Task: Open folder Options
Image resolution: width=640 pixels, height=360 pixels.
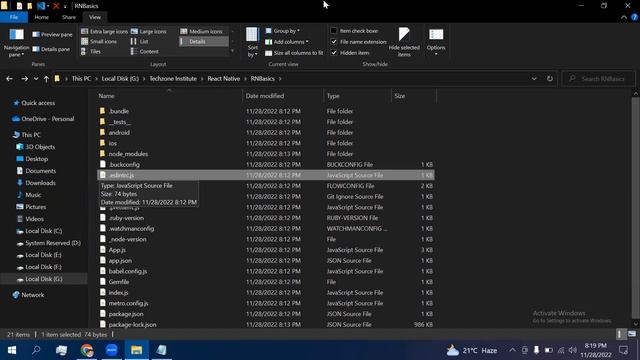Action: click(x=436, y=42)
